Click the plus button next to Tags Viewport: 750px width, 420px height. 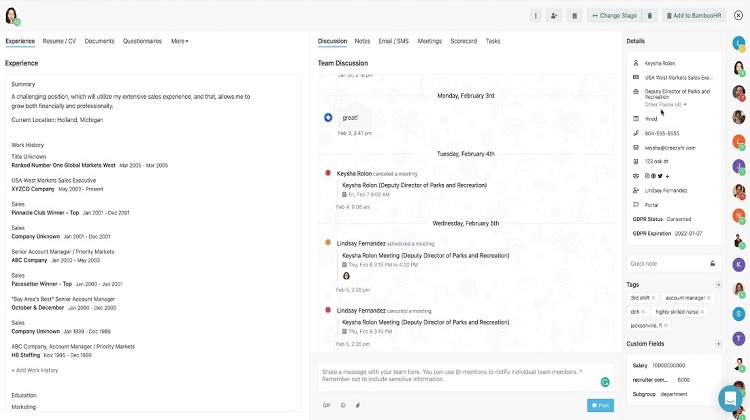coord(718,285)
